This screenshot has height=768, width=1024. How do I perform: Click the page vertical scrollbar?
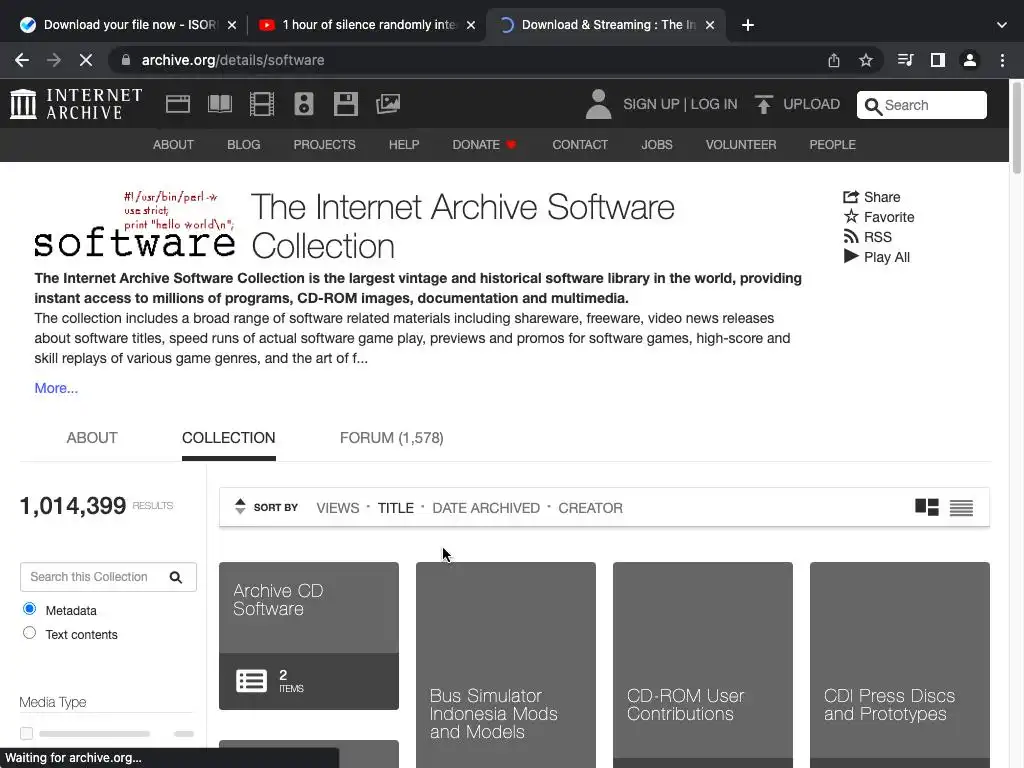pos(1016,127)
